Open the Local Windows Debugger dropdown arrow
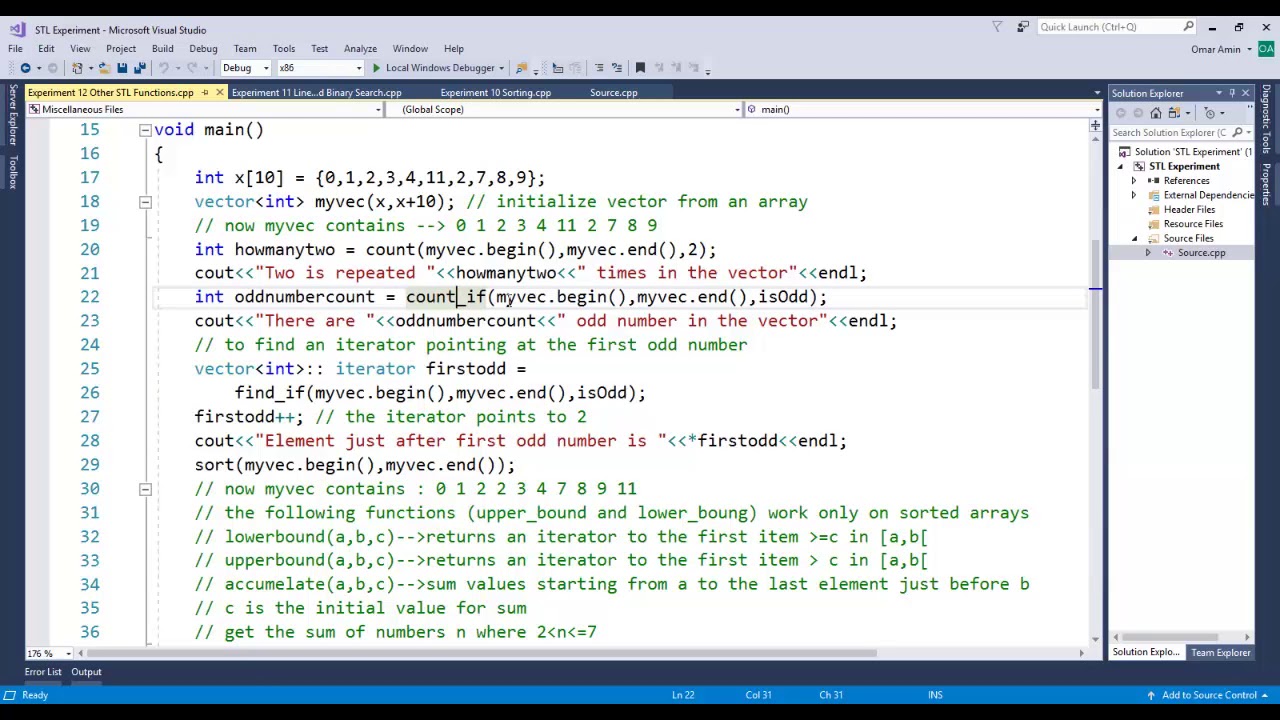Image resolution: width=1280 pixels, height=720 pixels. point(502,68)
